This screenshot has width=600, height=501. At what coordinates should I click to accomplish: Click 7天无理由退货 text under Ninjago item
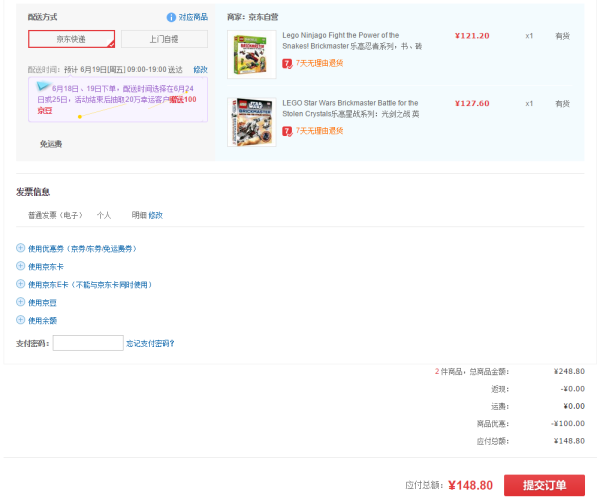click(320, 64)
